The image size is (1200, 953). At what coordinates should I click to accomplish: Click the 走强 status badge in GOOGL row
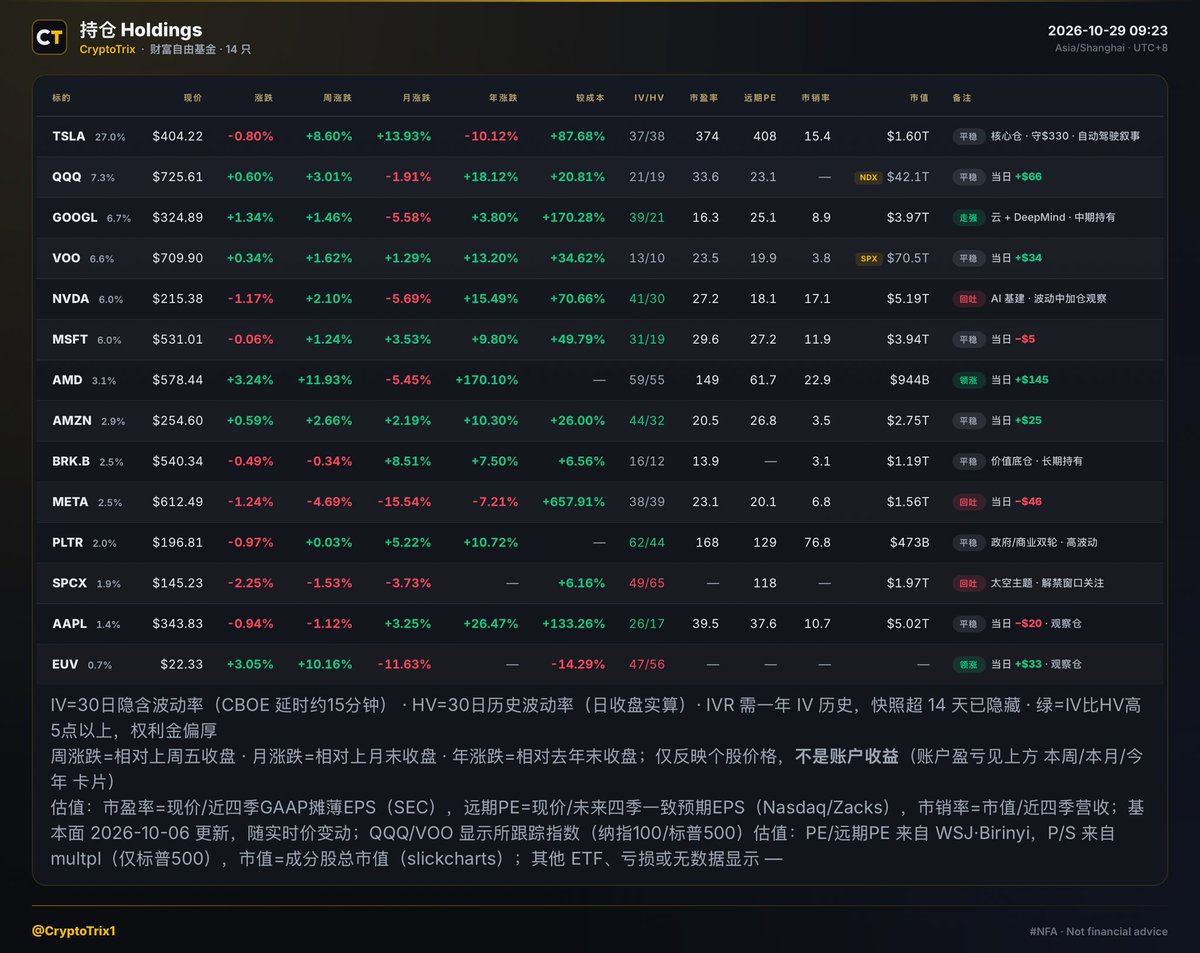pyautogui.click(x=968, y=217)
